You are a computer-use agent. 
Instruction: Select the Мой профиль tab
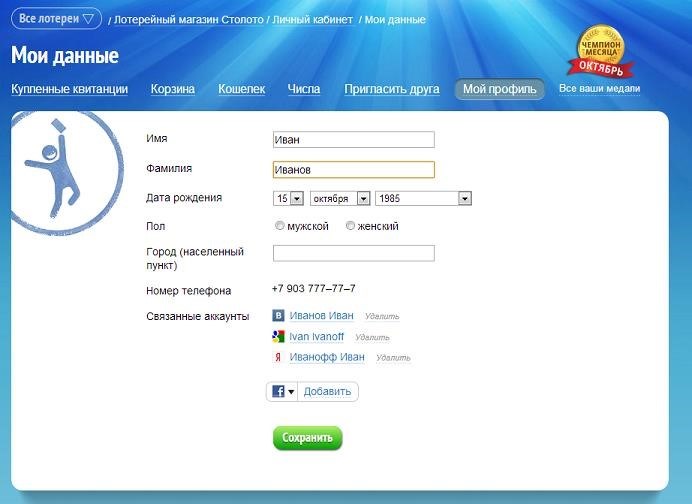(500, 89)
